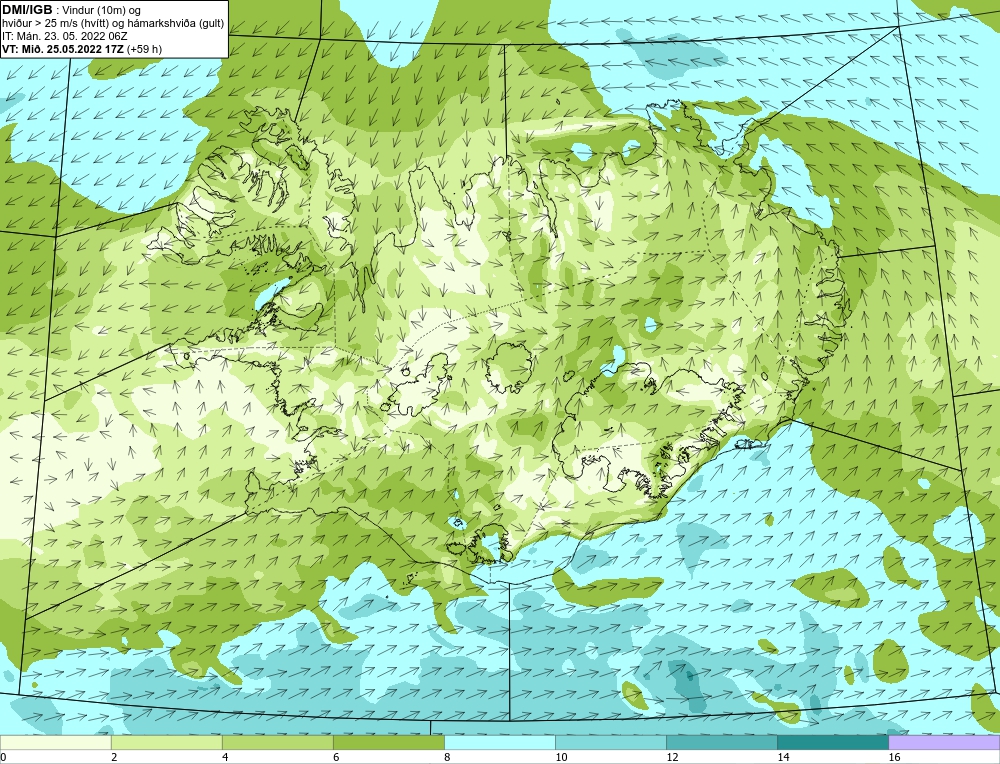Click the legend value '0'
Screen dimensions: 1000x764
tap(3, 757)
